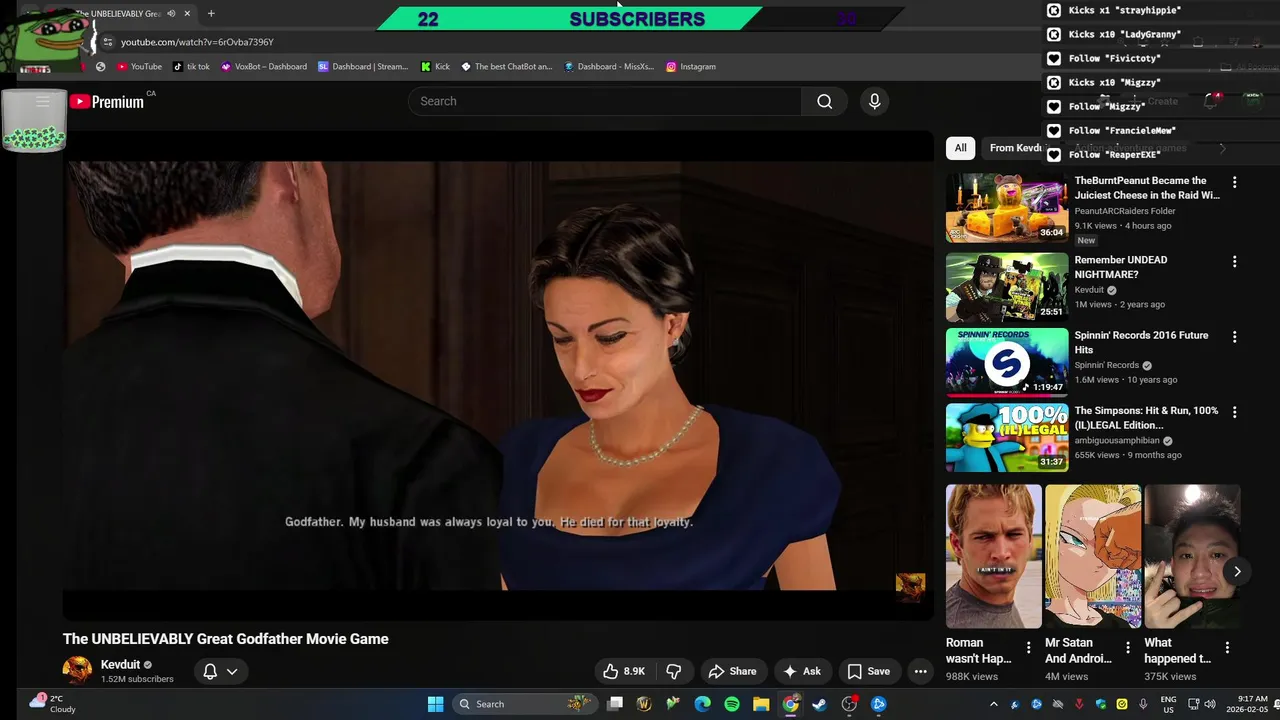This screenshot has width=1280, height=720.
Task: Open the more actions ellipsis under the video
Action: point(921,671)
